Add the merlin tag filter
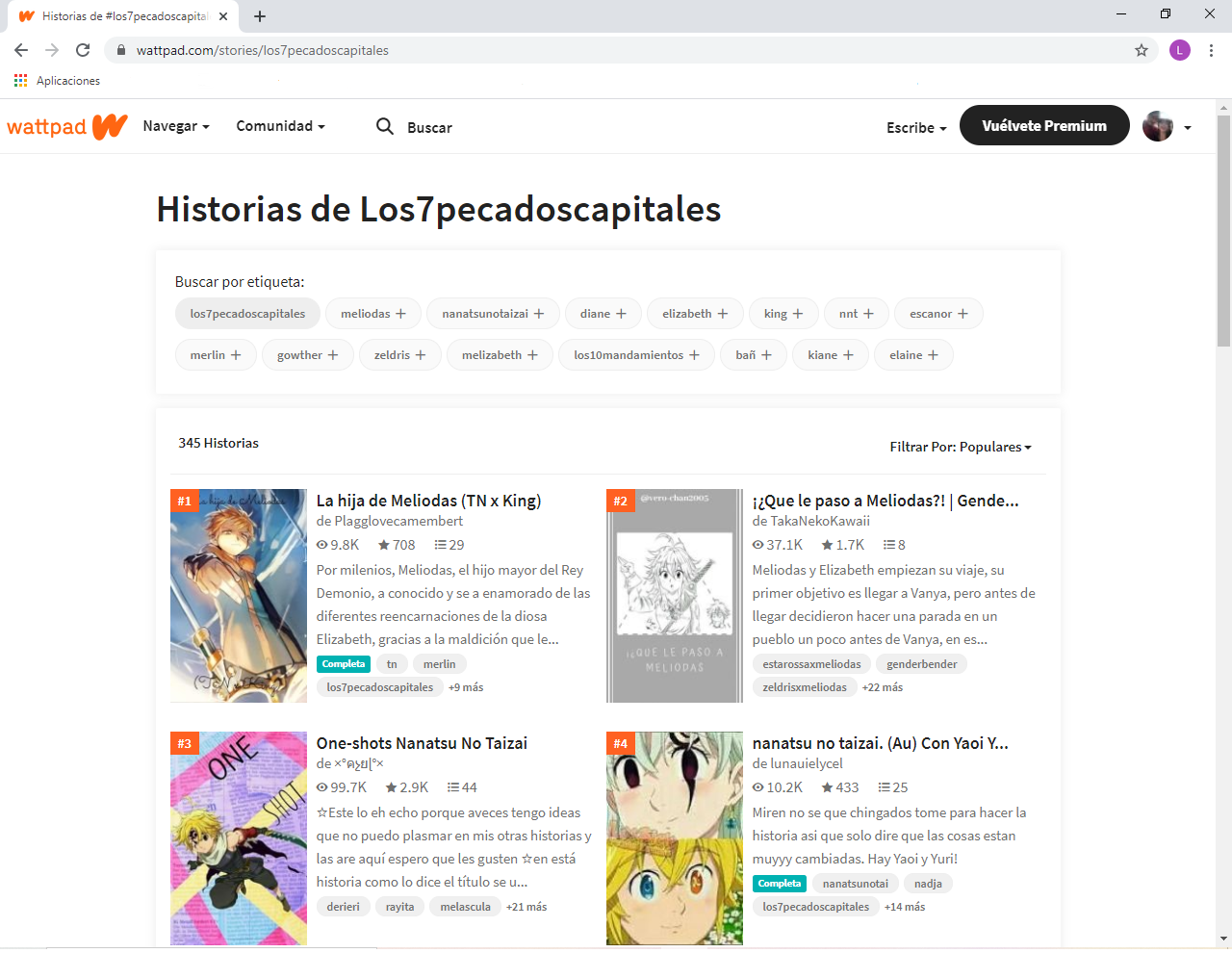Image resolution: width=1232 pixels, height=953 pixels. pos(216,355)
